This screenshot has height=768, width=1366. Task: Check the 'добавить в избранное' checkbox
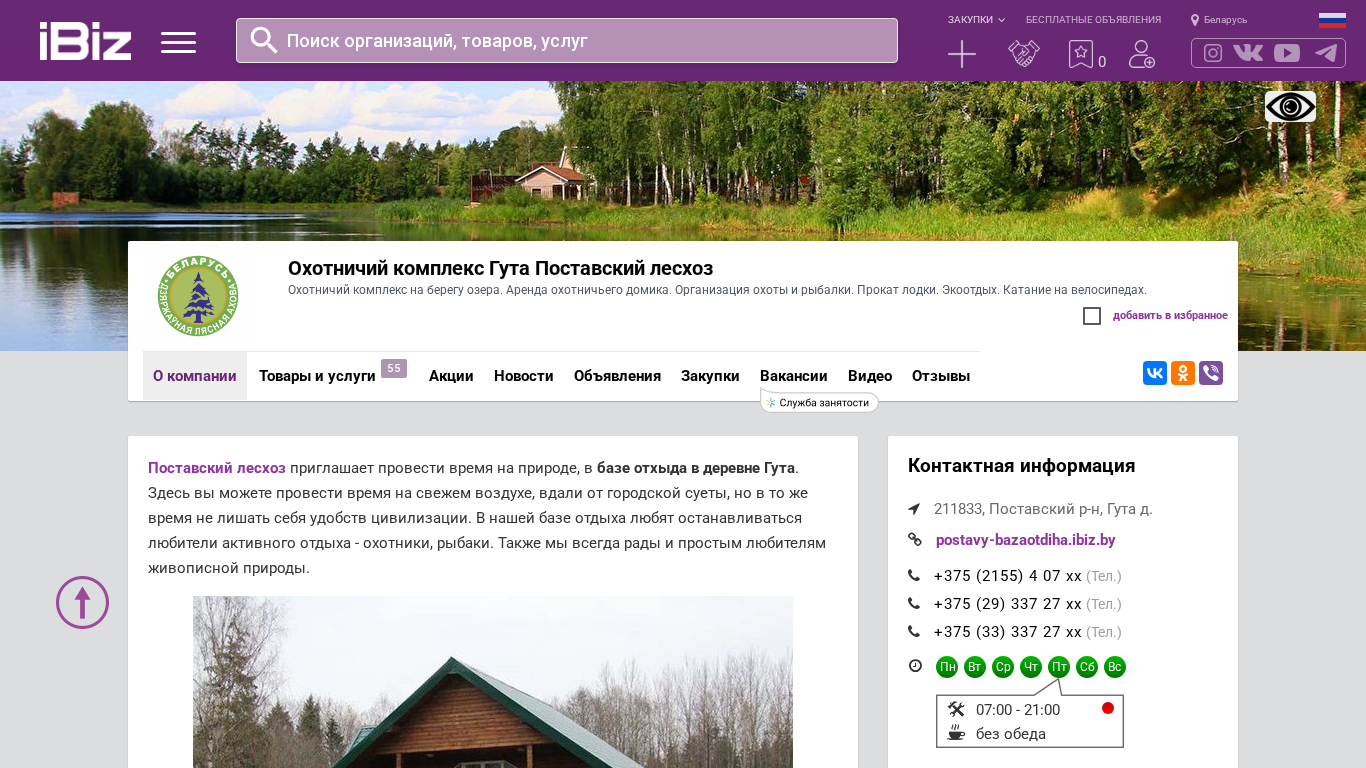point(1092,316)
